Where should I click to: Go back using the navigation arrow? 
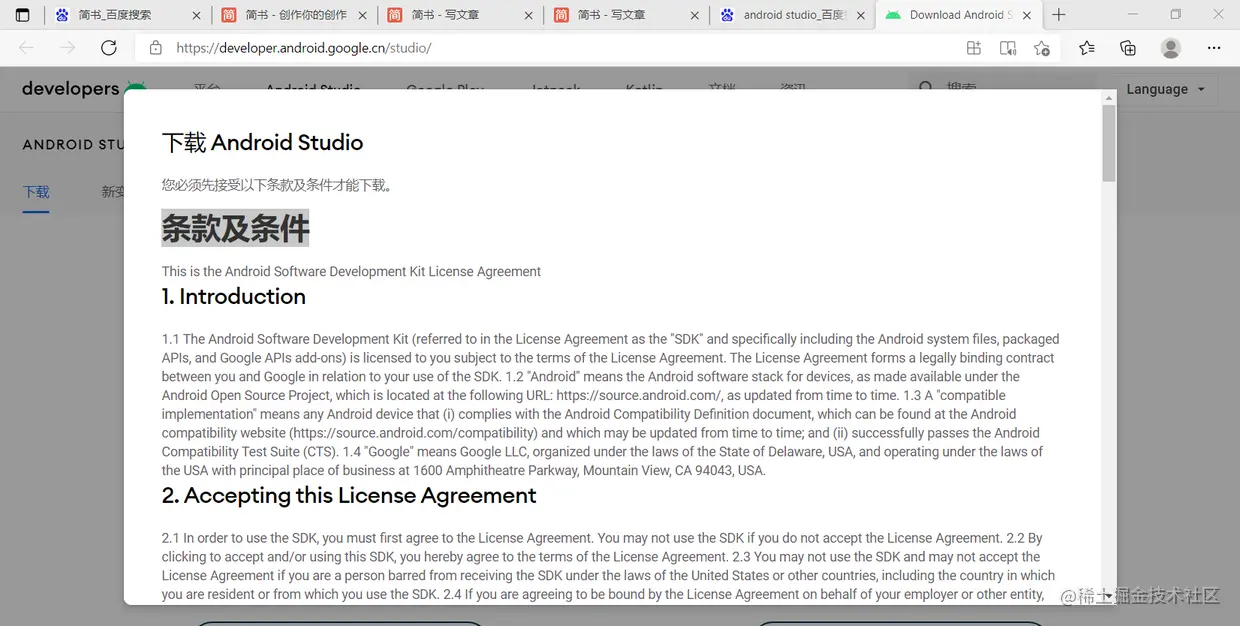pos(26,47)
